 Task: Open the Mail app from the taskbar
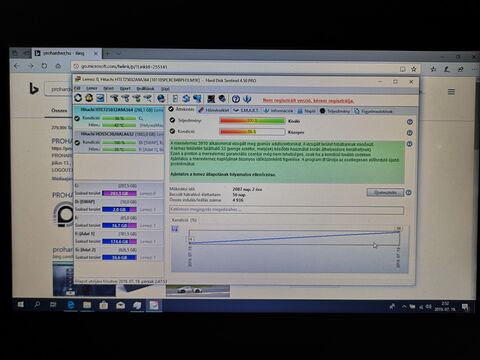120,305
